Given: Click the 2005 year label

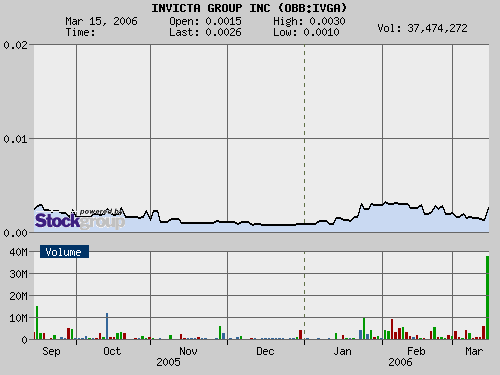Looking at the screenshot, I should [x=168, y=362].
